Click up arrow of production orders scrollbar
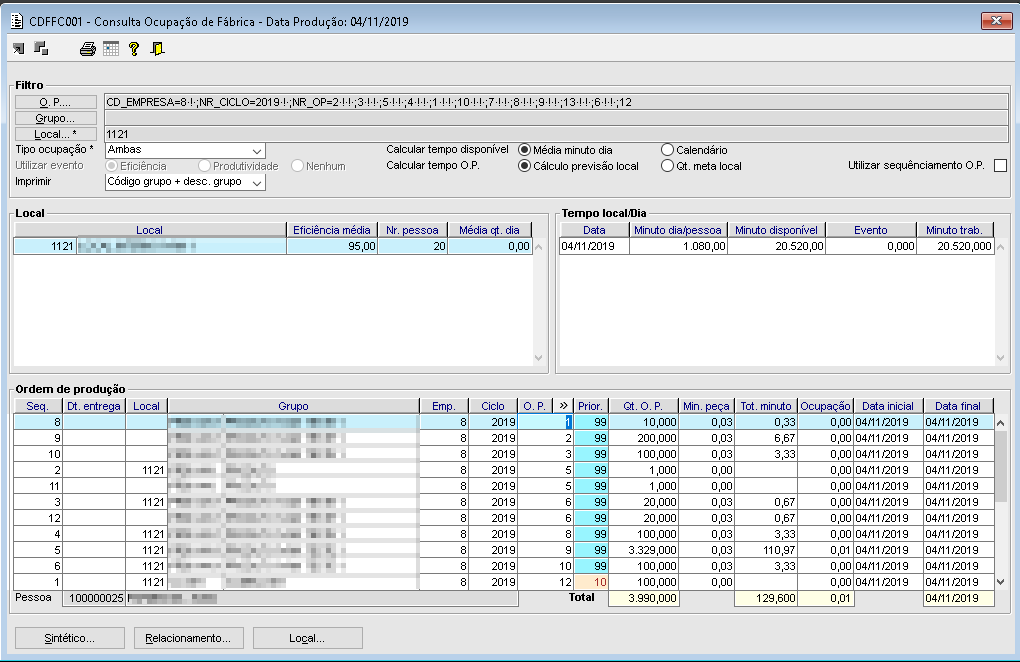The height and width of the screenshot is (662, 1020). (1001, 423)
